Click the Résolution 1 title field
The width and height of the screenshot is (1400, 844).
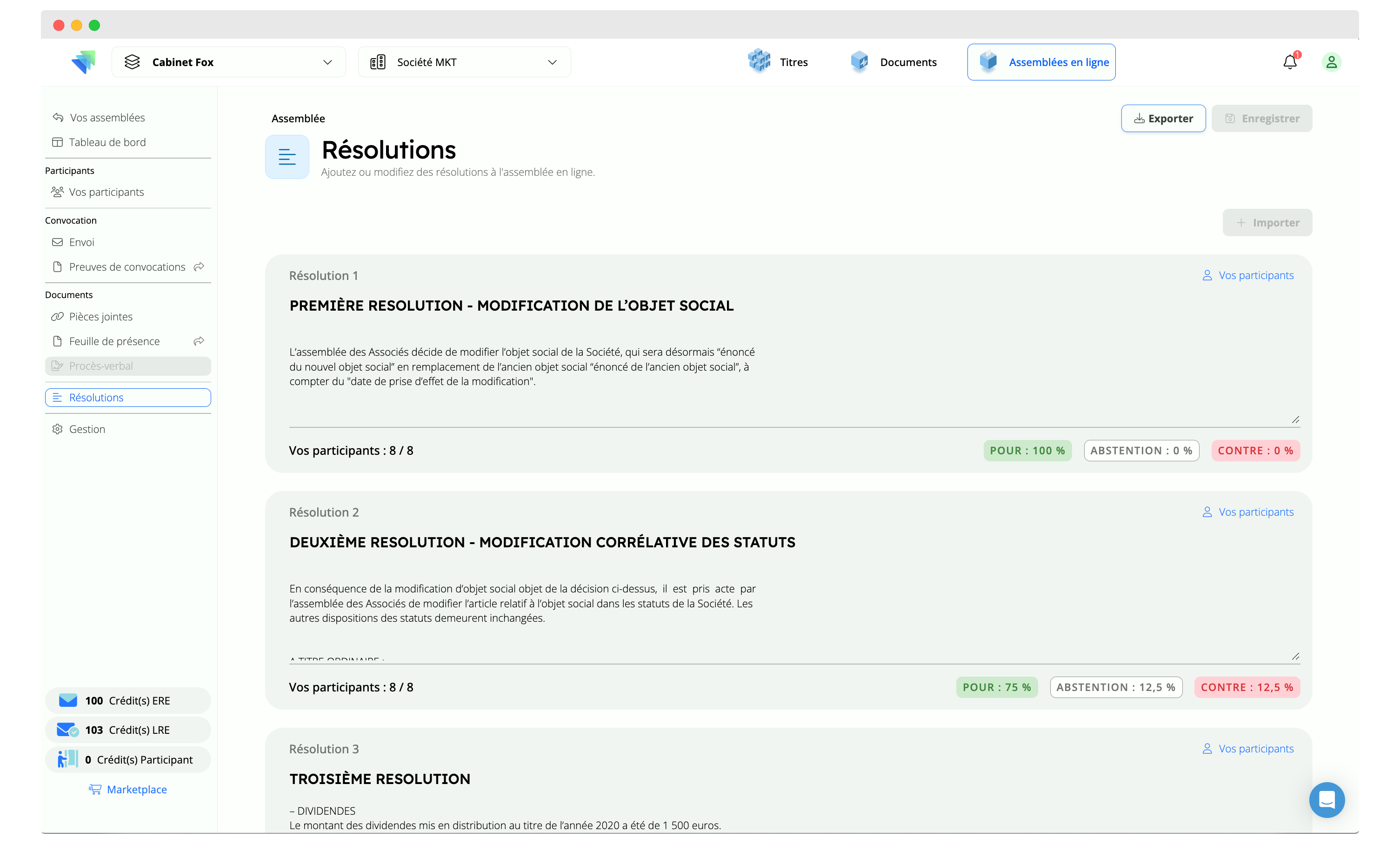point(511,306)
